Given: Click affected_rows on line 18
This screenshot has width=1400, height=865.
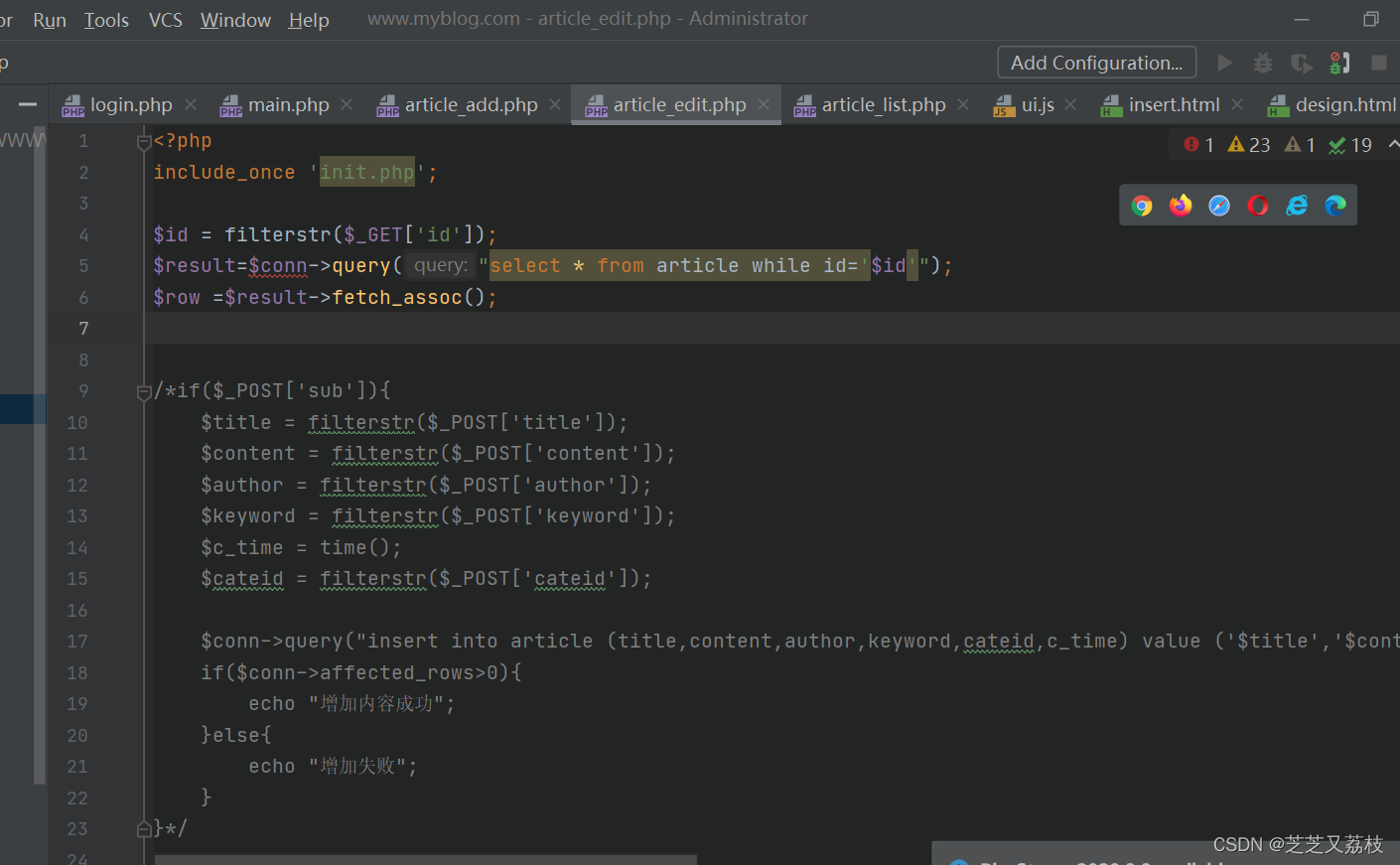Looking at the screenshot, I should tap(398, 672).
